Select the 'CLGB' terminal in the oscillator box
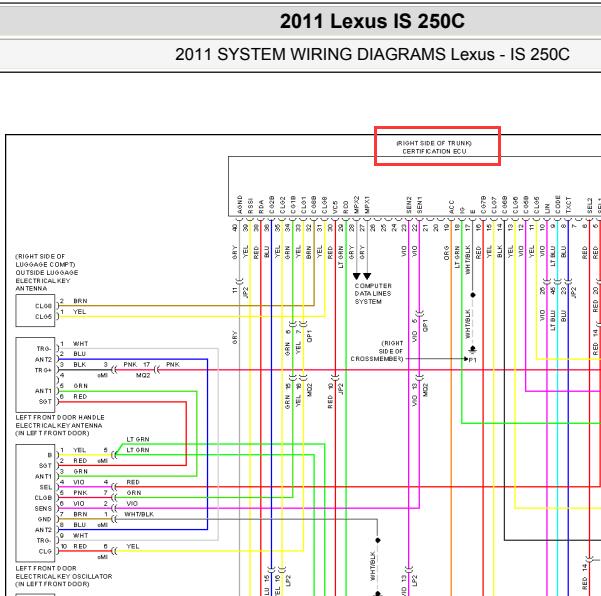 pos(43,498)
